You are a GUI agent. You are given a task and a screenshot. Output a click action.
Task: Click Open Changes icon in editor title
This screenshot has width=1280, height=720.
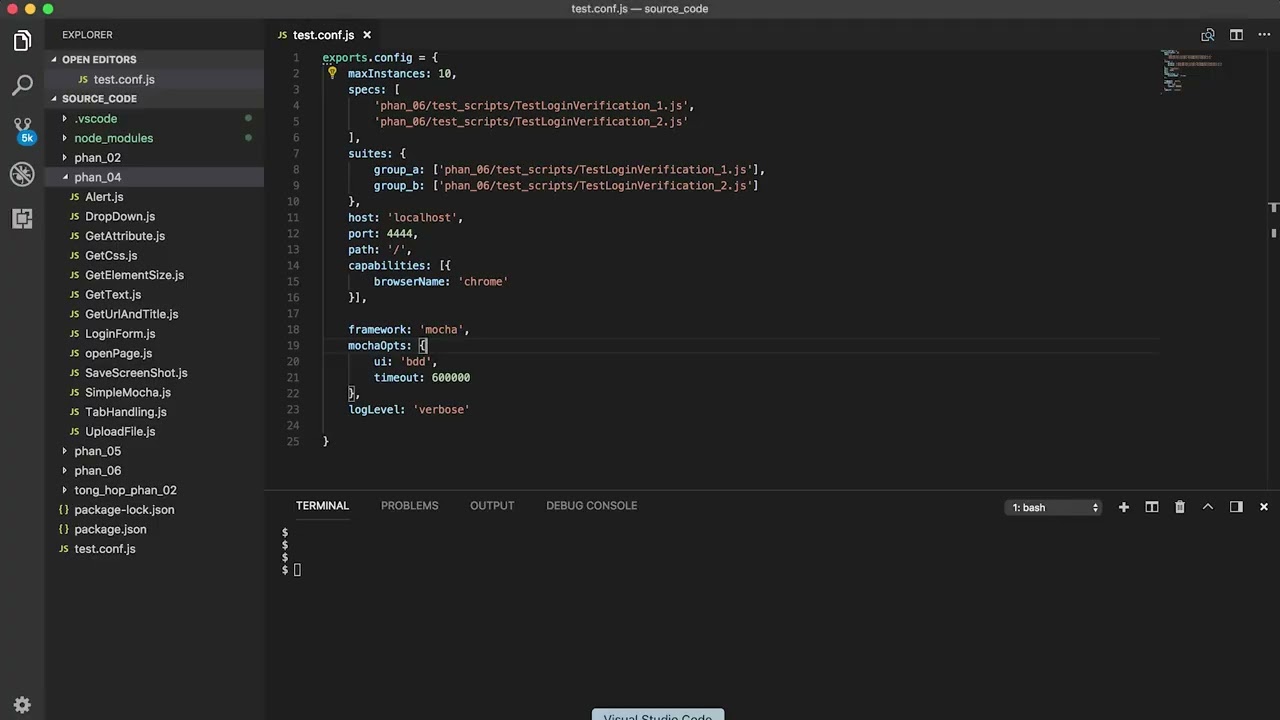coord(1208,35)
